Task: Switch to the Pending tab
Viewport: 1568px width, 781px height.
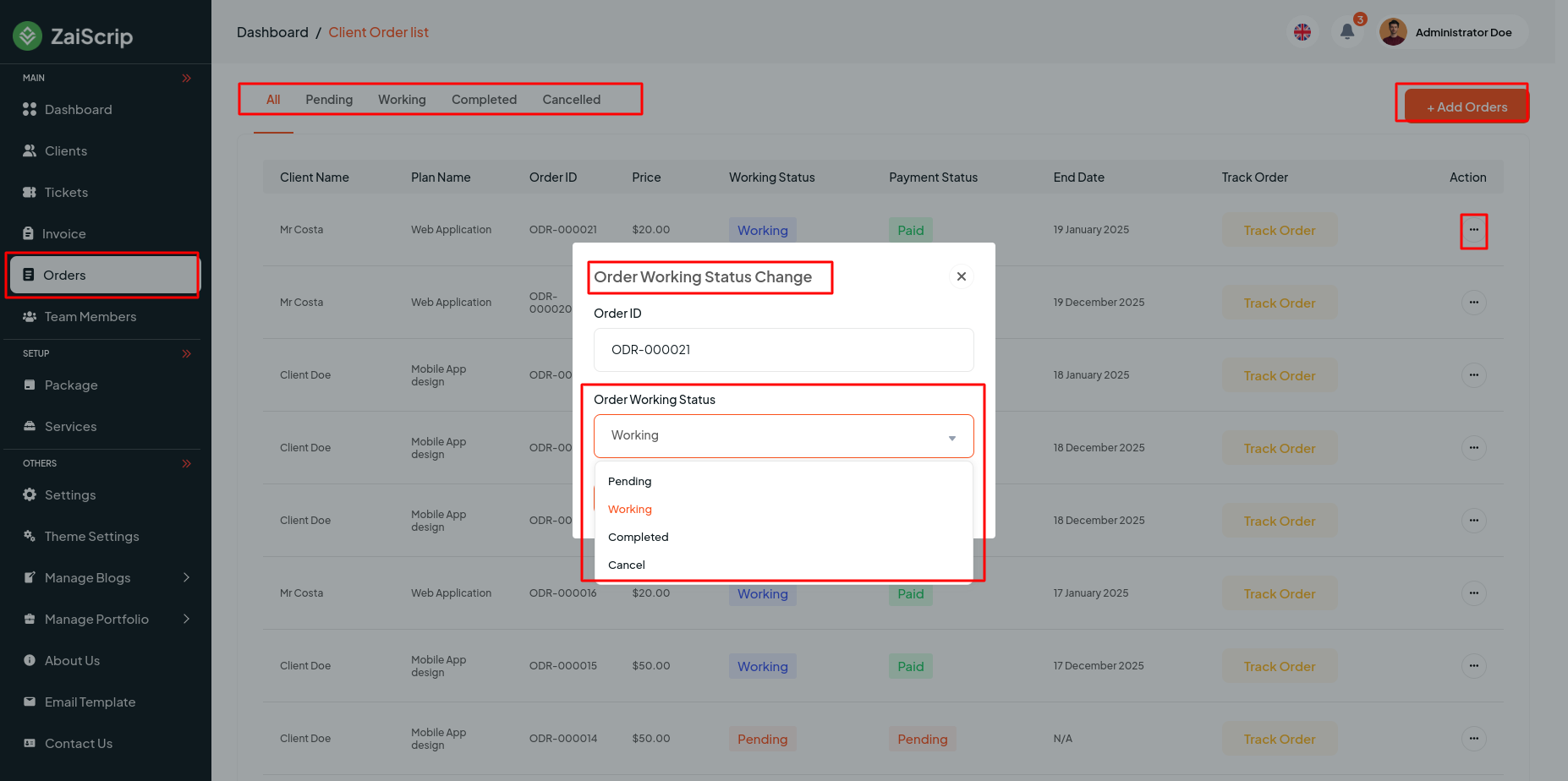Action: 329,100
